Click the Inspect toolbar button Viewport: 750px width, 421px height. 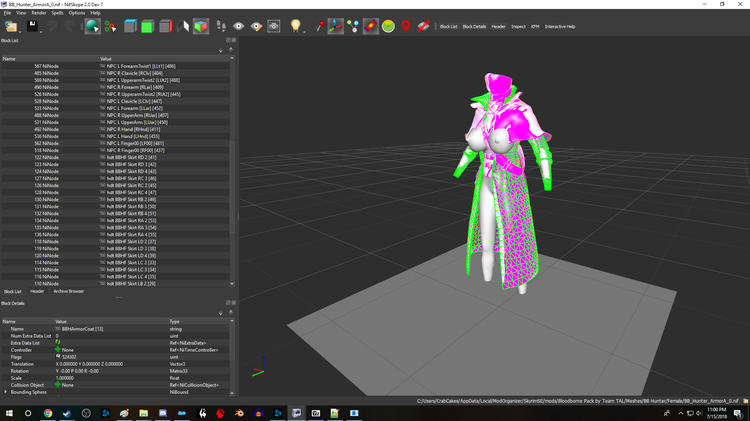coord(518,26)
